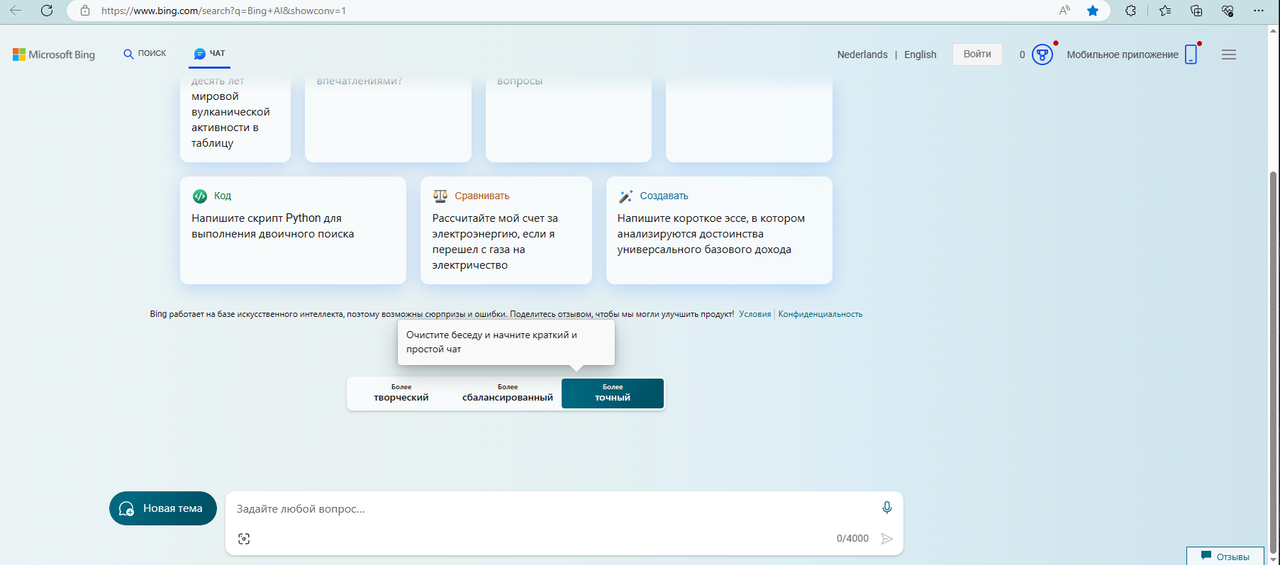
Task: Open browser Collections icon
Action: click(x=1197, y=11)
